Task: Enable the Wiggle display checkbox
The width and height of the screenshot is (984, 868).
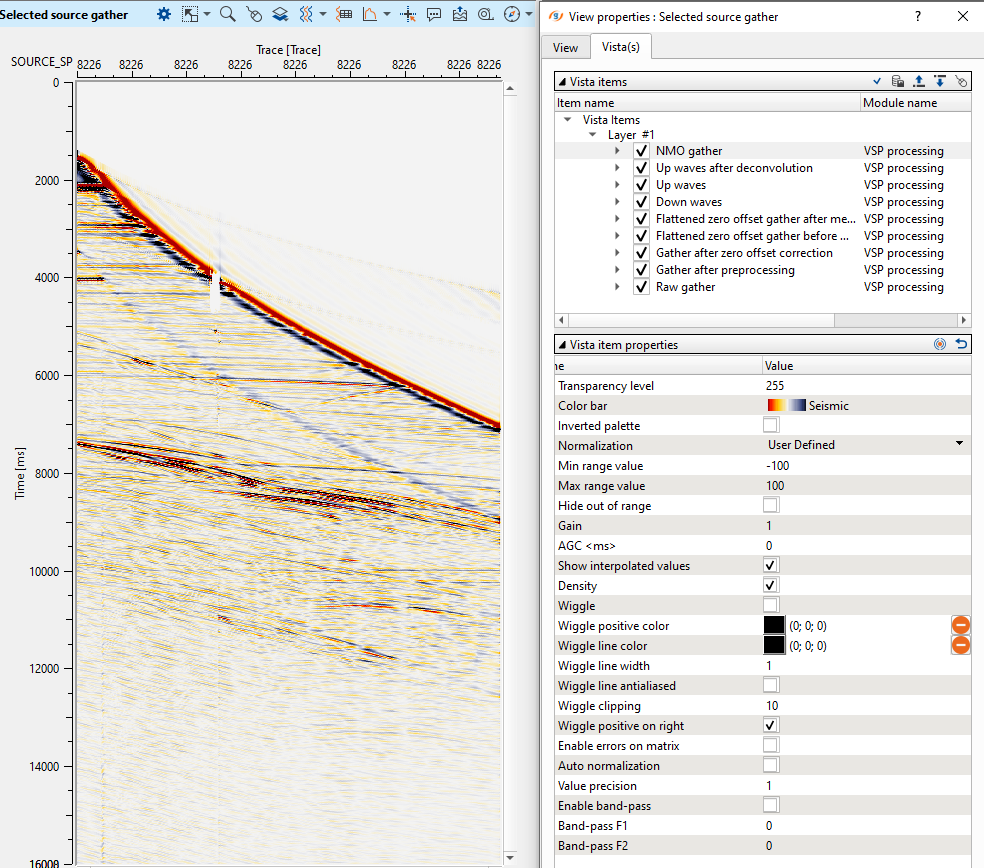Action: [771, 605]
